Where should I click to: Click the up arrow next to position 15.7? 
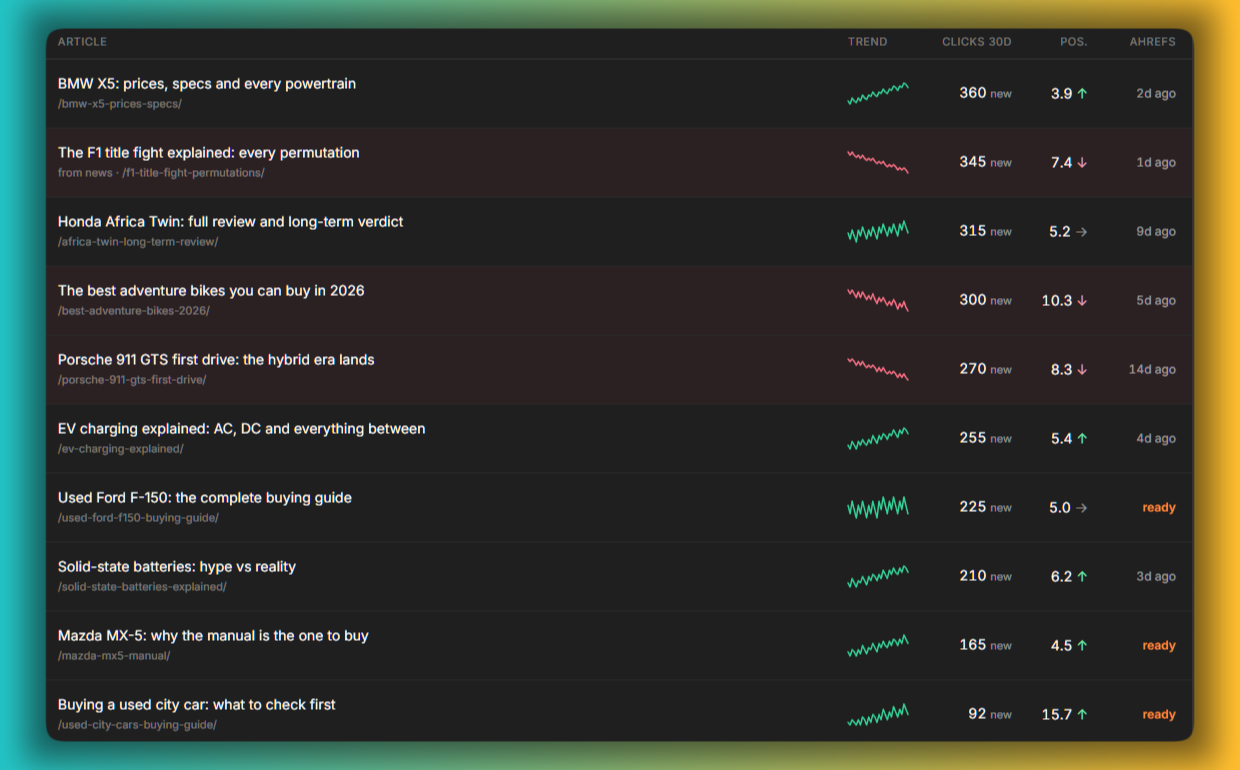click(x=1082, y=714)
